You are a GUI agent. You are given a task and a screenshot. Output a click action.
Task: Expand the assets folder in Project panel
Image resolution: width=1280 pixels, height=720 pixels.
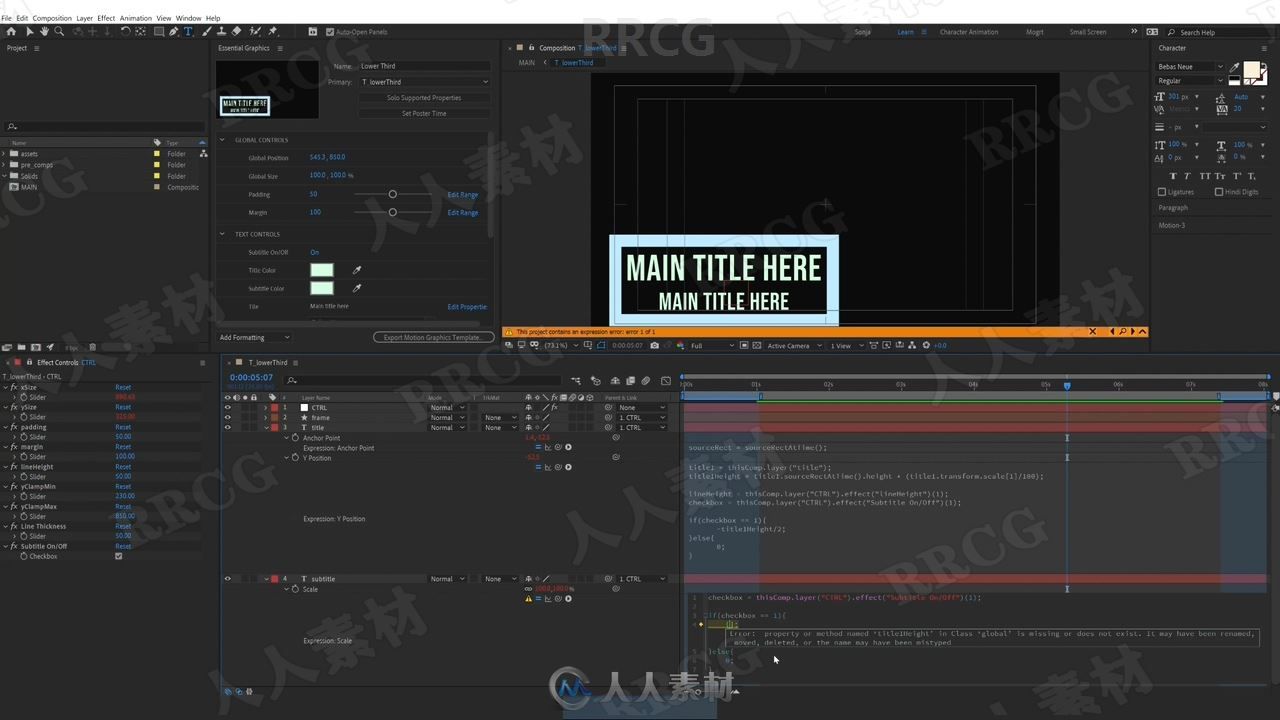pos(4,154)
